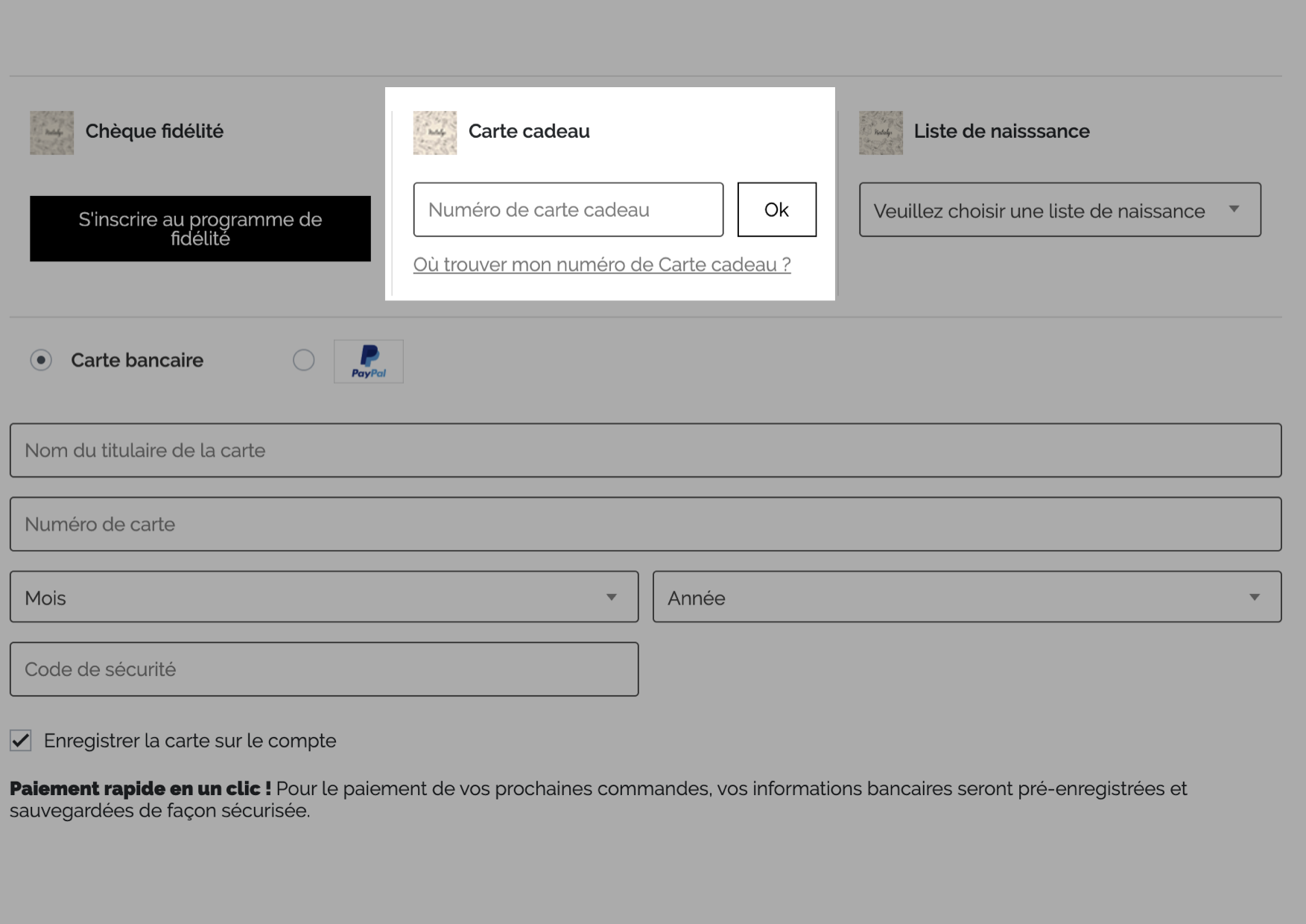The width and height of the screenshot is (1306, 924).
Task: Click the PayPal logo
Action: (369, 361)
